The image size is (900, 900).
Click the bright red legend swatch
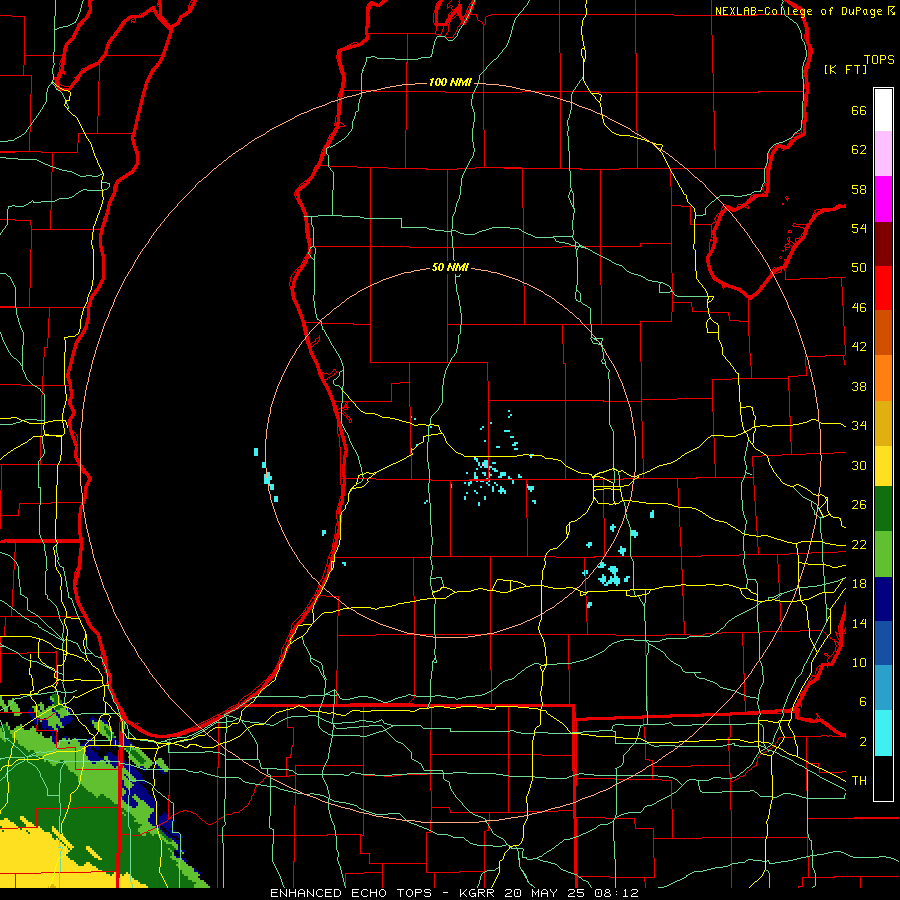[x=883, y=288]
